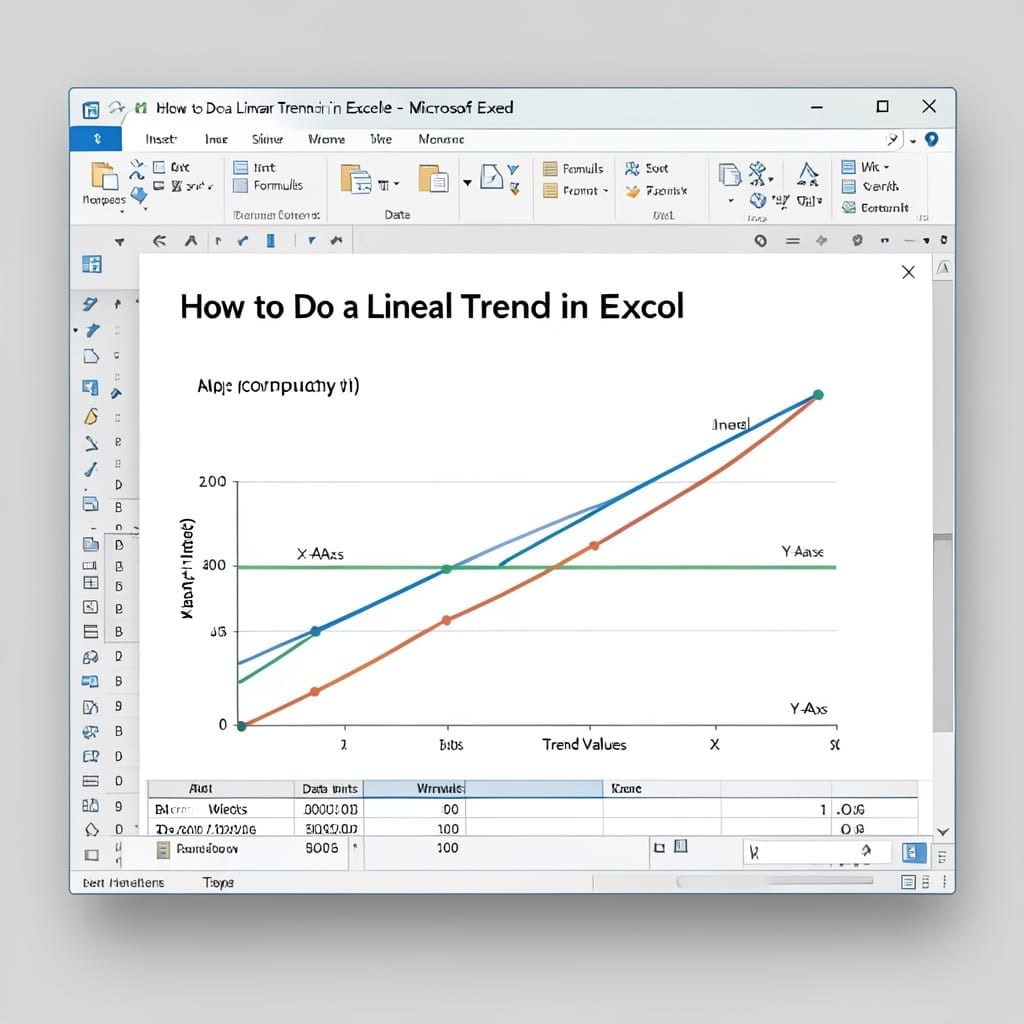Click the blue save-like icon in left sidebar
Viewport: 1024px width, 1024px height.
click(90, 387)
